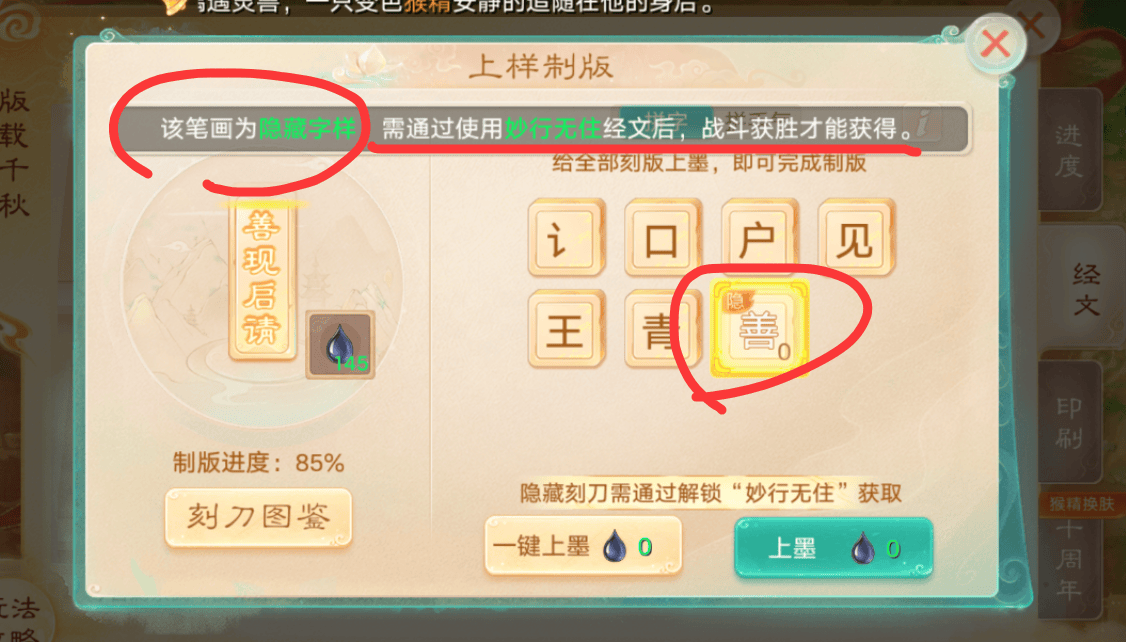This screenshot has width=1126, height=642.
Task: Tap the ink drop item showing 145
Action: pyautogui.click(x=340, y=345)
